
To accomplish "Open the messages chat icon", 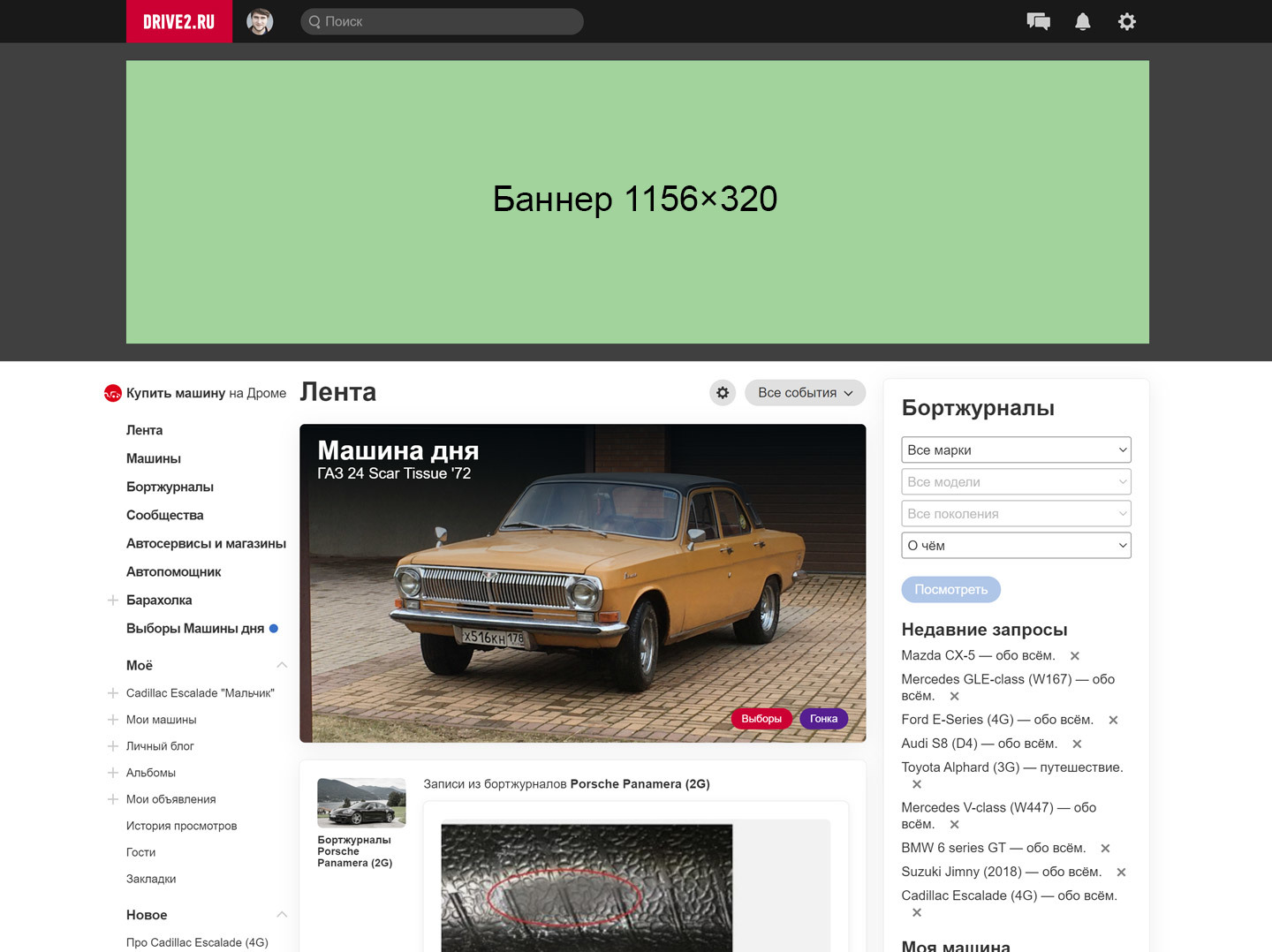I will click(1038, 21).
